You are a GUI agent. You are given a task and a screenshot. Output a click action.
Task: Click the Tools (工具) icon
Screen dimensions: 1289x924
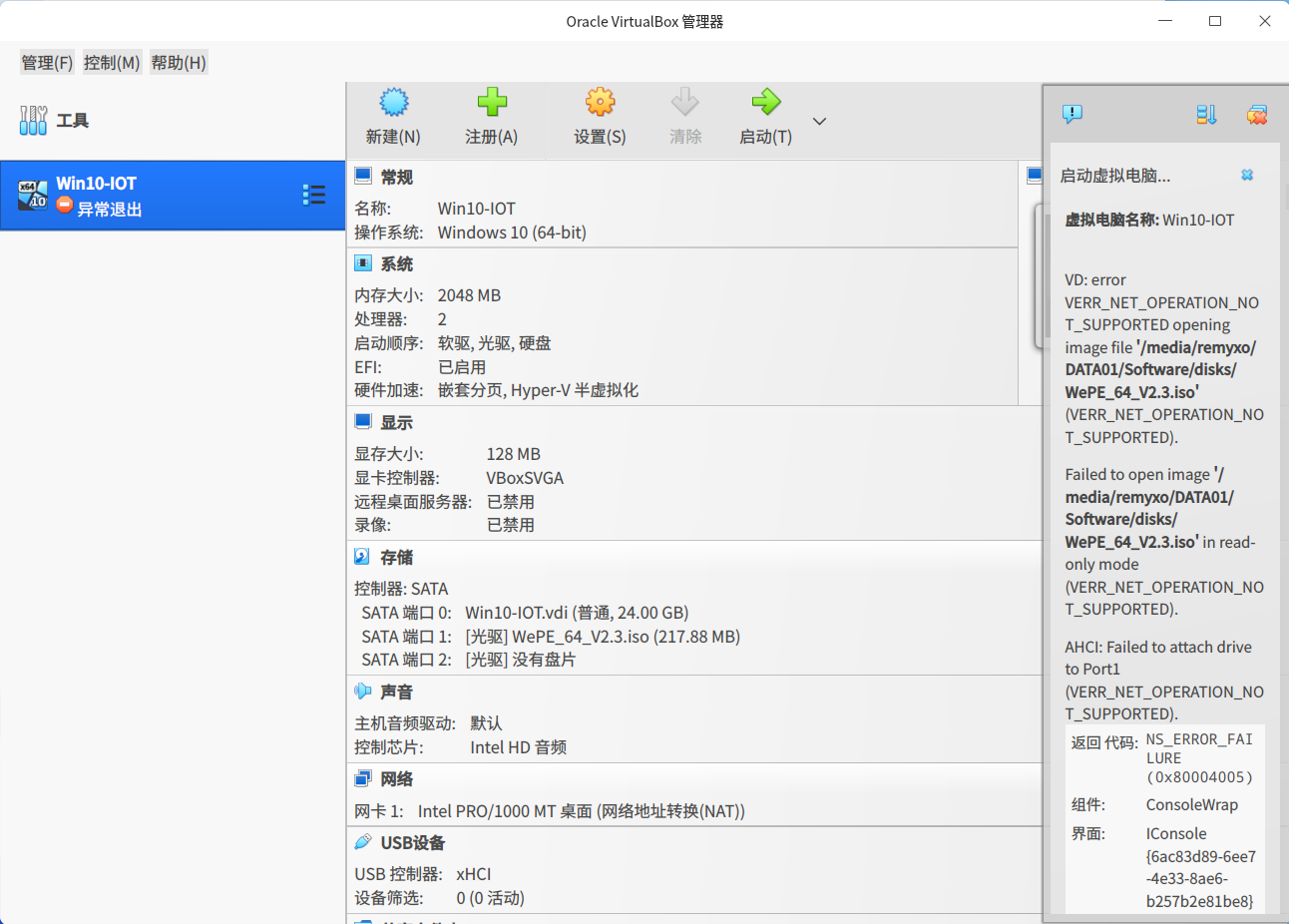[x=33, y=121]
